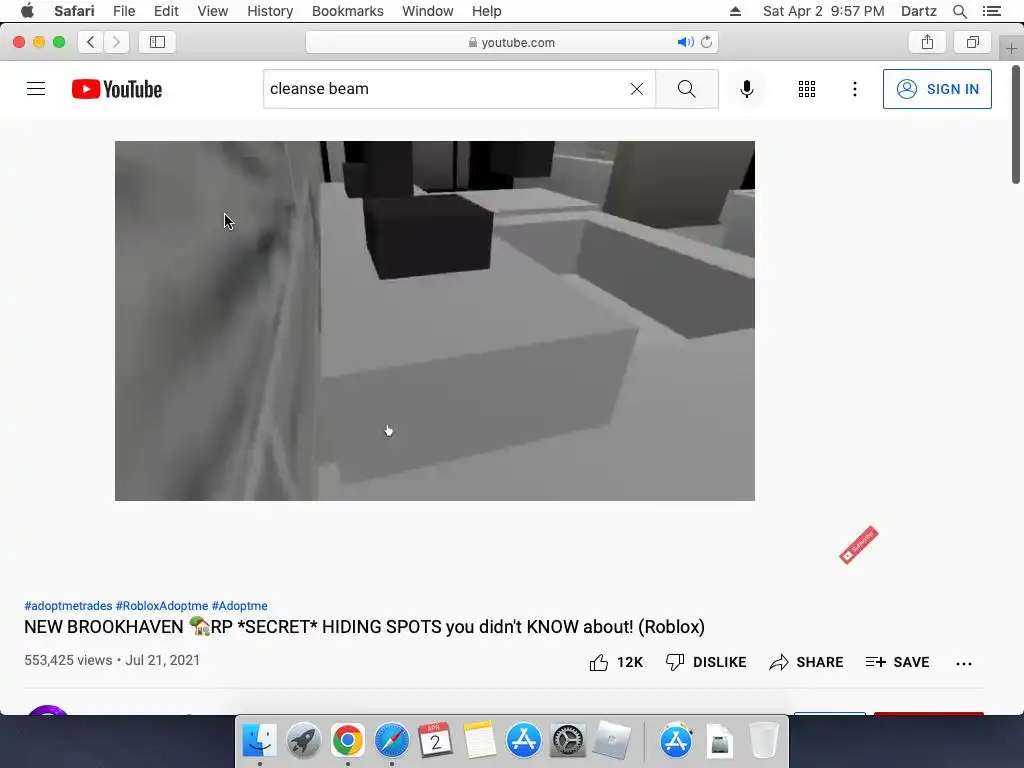Go forward with Safari forward arrow

point(116,42)
